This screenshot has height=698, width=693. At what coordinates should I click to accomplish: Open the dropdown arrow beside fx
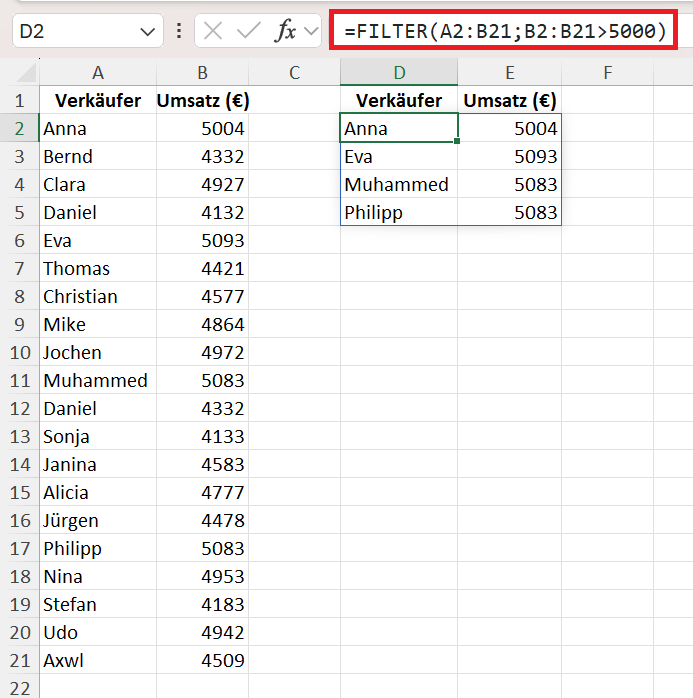point(311,31)
